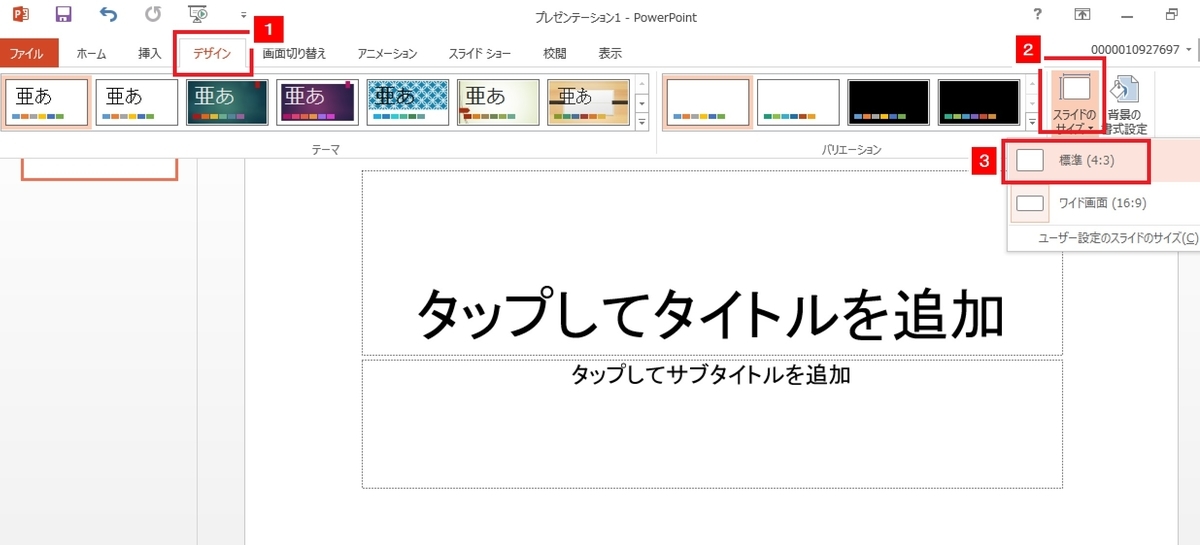
Task: Select first white variation thumbnail
Action: (707, 103)
